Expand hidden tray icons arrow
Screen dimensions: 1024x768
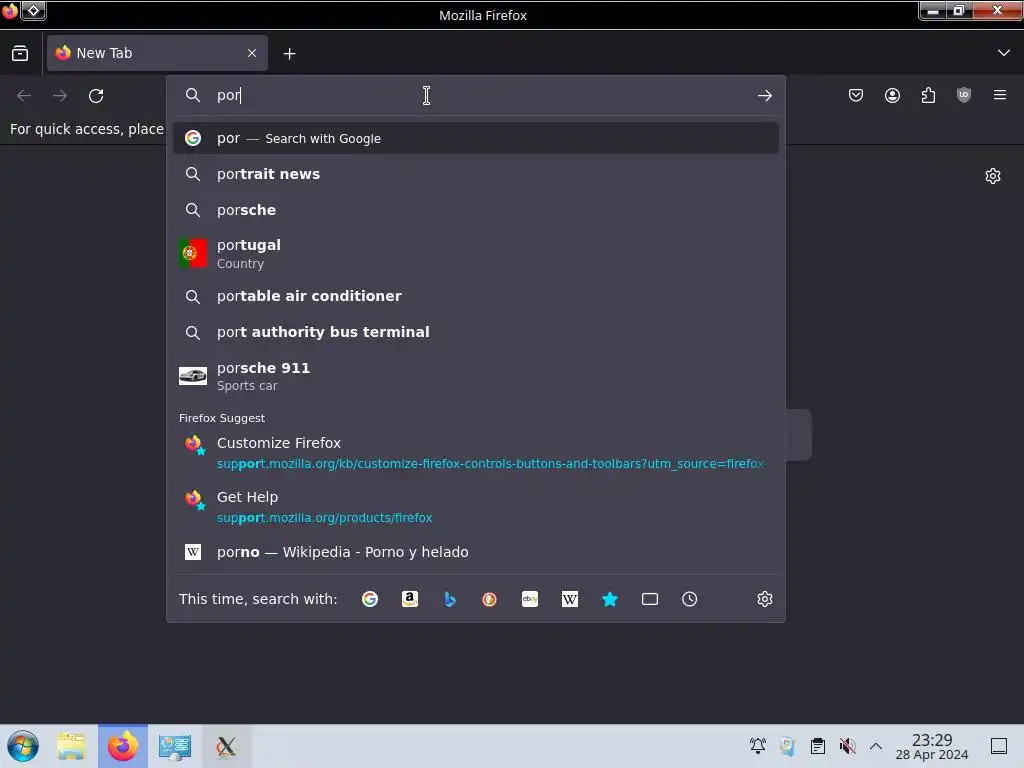pos(876,746)
